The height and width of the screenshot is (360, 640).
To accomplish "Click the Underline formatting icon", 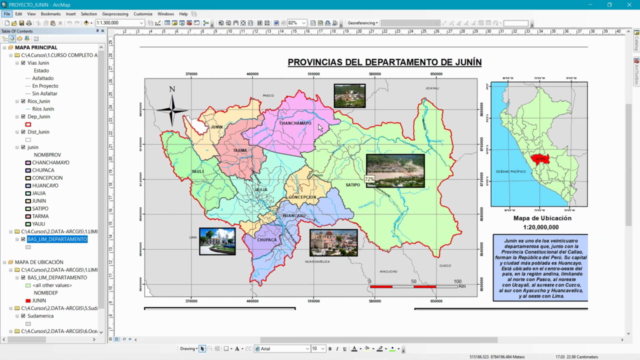I will point(345,349).
